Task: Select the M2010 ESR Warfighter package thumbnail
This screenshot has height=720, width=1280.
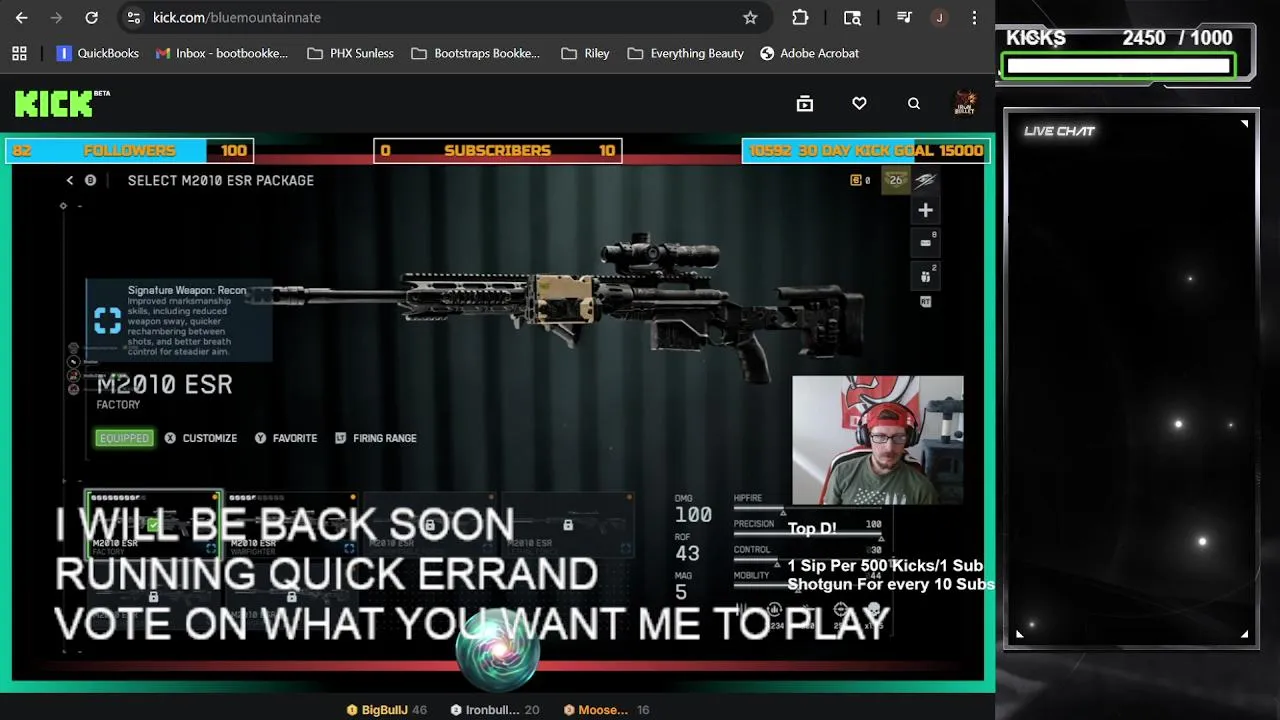Action: click(x=291, y=525)
